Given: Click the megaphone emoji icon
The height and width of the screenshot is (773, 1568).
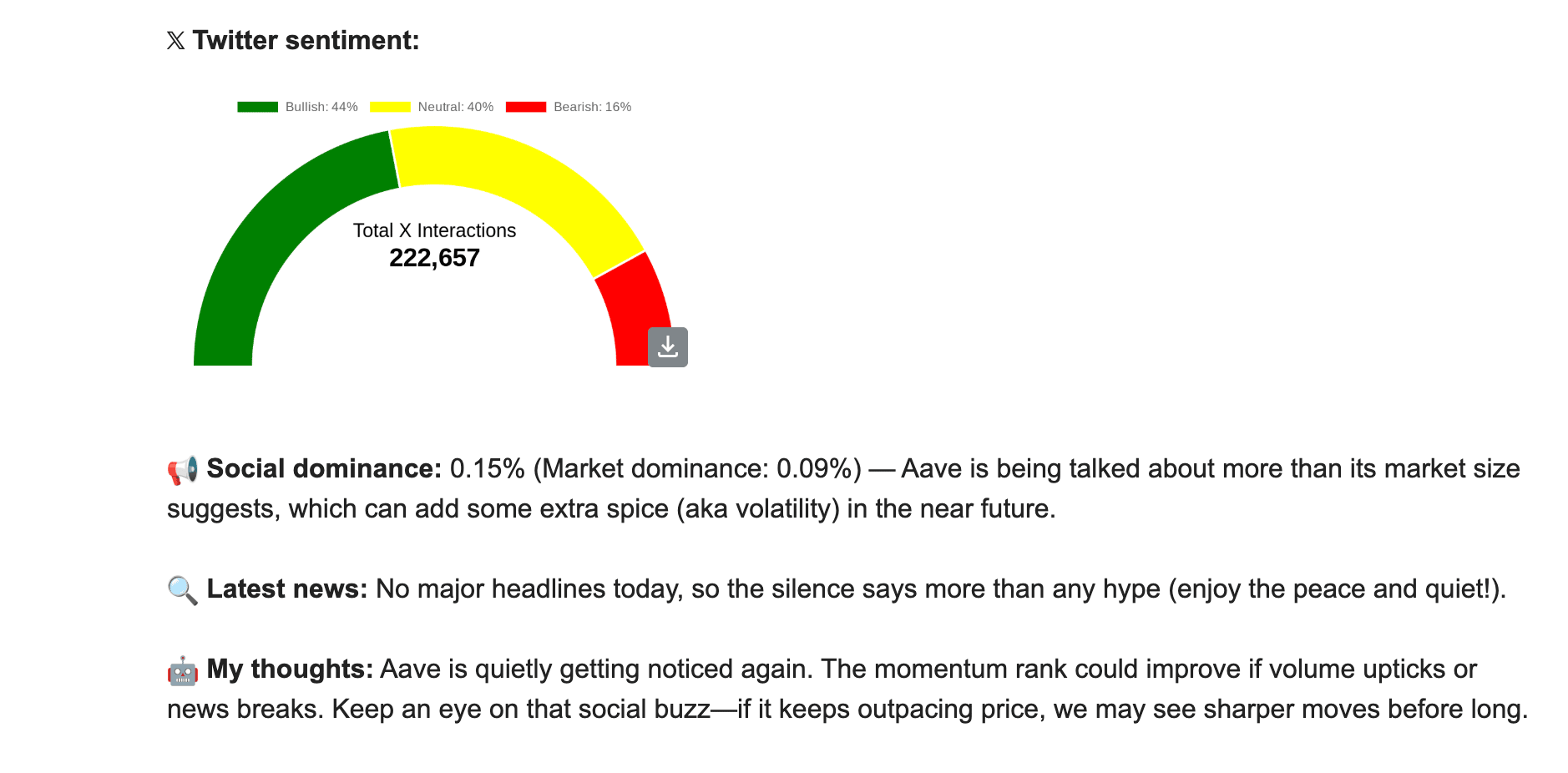Looking at the screenshot, I should [183, 470].
